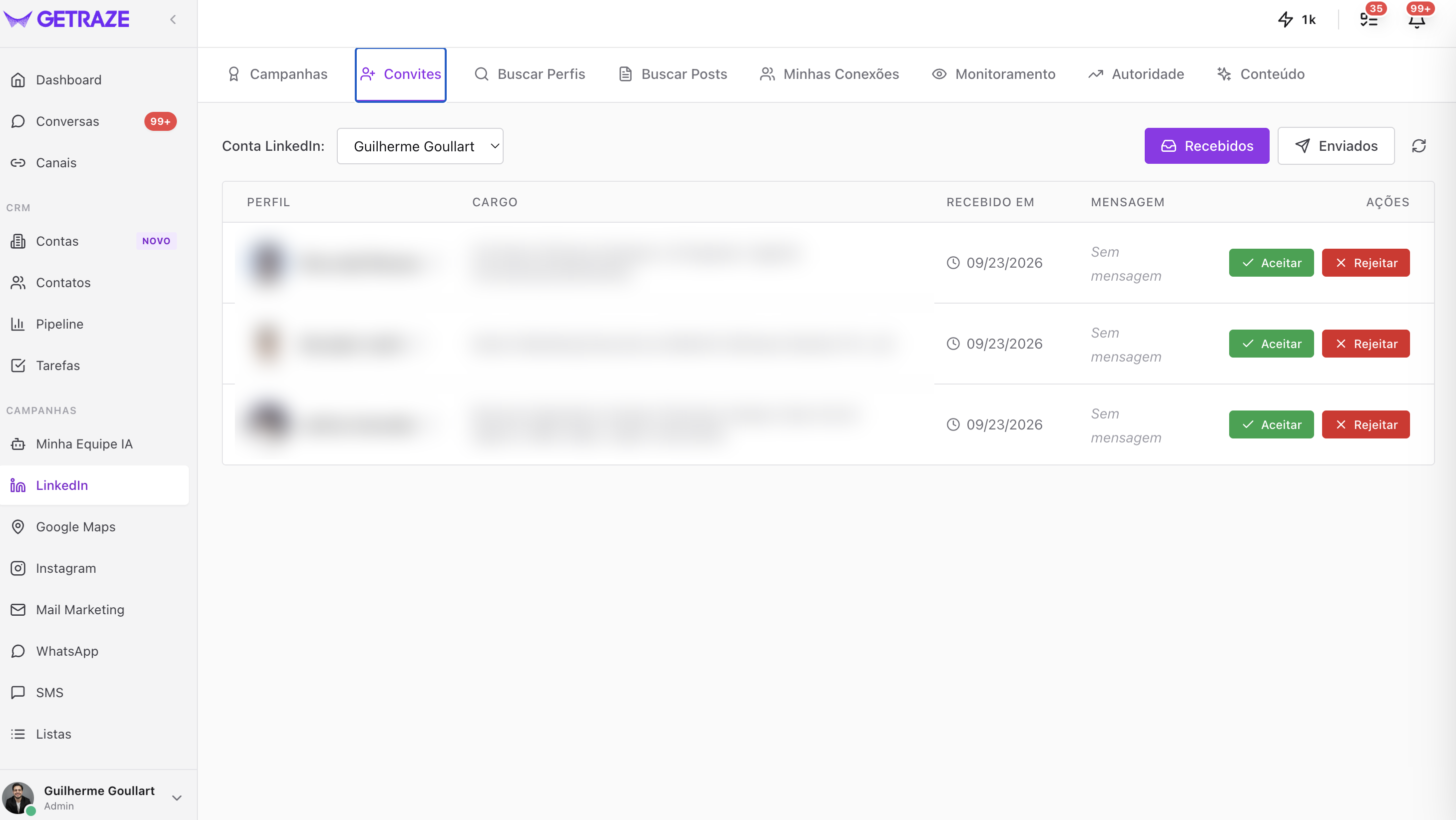Open Contatos in the sidebar
1456x820 pixels.
95,282
